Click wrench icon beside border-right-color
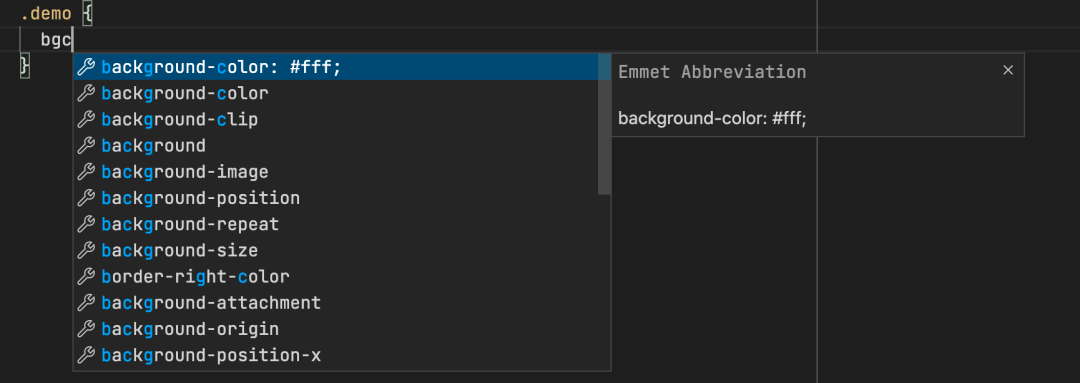Screen dimensions: 1080x383 pos(85,276)
